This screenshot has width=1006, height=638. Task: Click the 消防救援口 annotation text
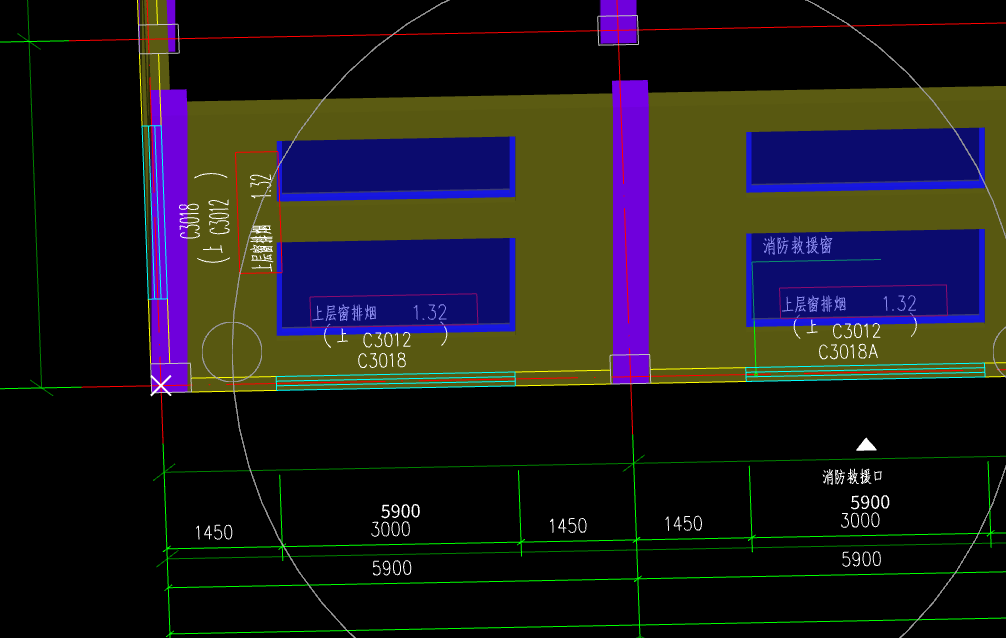click(853, 477)
